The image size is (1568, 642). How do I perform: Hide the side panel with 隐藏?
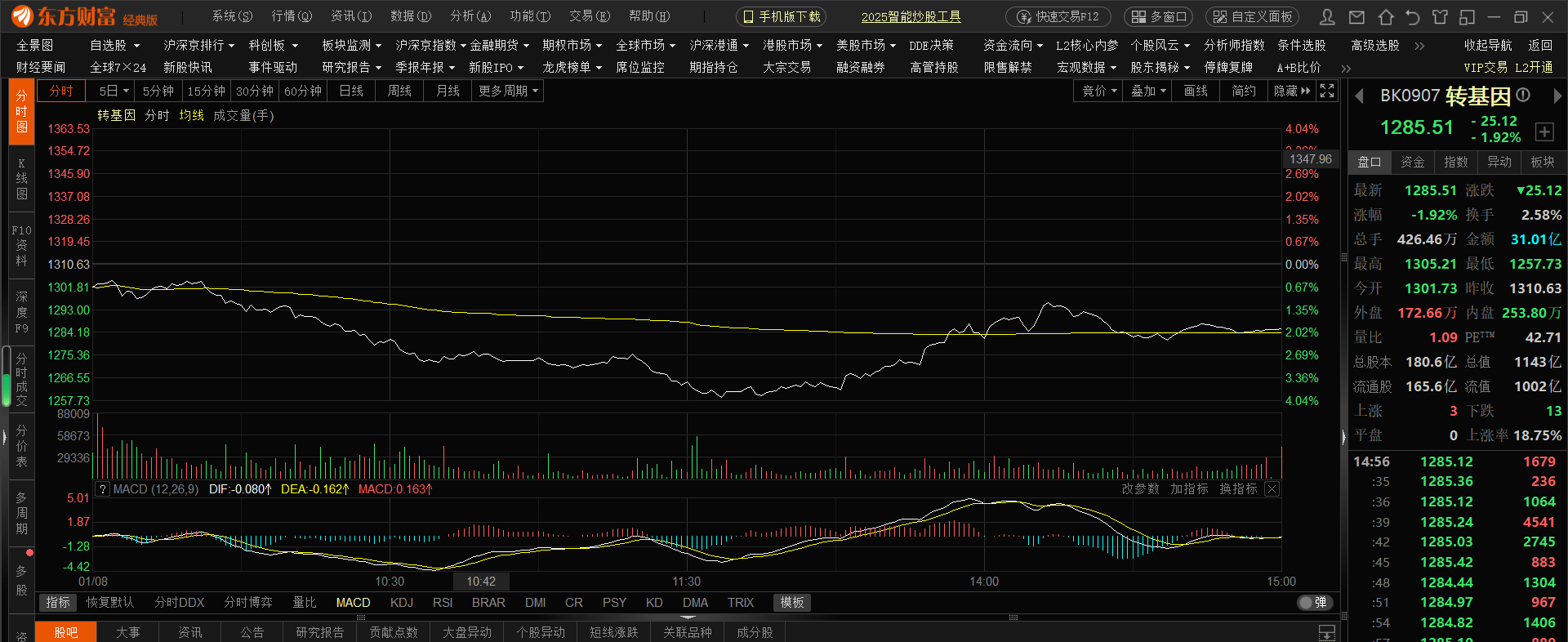point(1290,91)
